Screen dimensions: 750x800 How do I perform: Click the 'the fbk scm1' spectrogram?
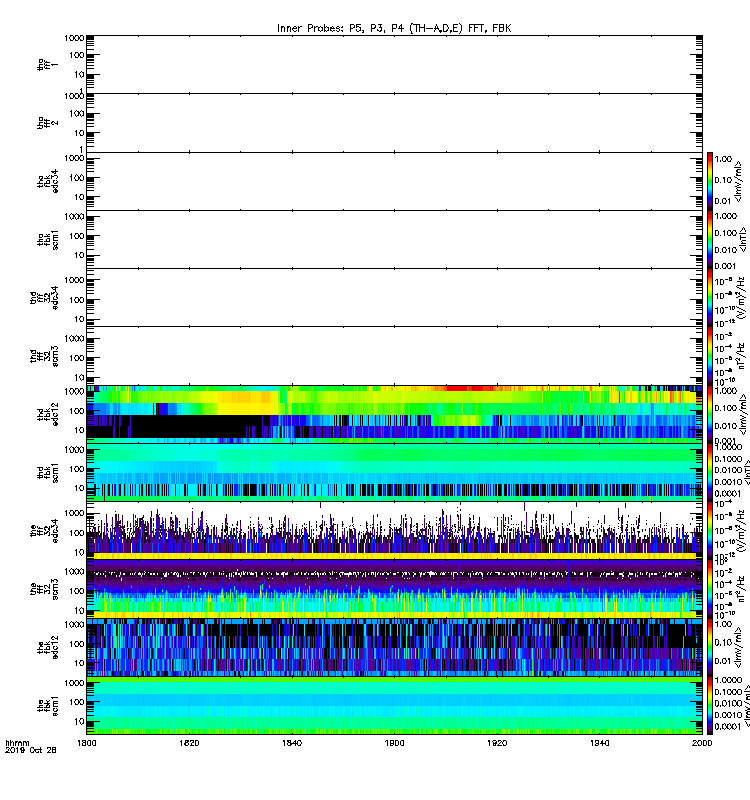394,706
